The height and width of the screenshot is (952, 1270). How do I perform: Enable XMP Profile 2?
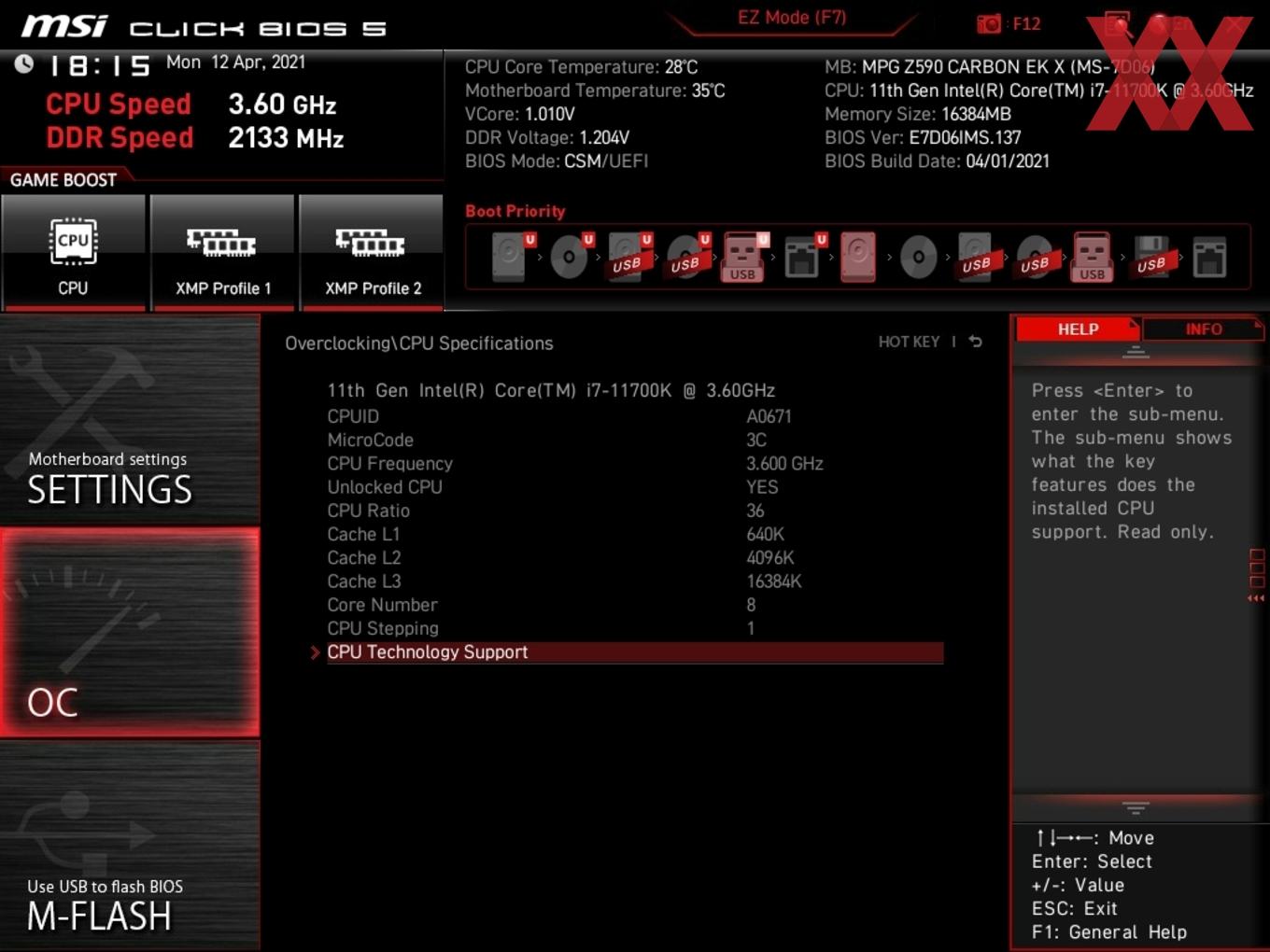(372, 252)
